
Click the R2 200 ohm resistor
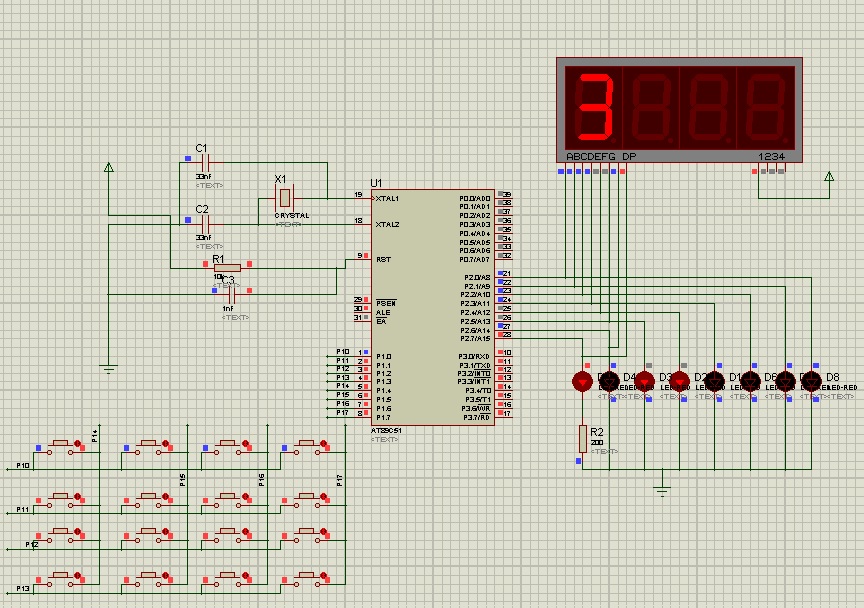click(x=582, y=437)
